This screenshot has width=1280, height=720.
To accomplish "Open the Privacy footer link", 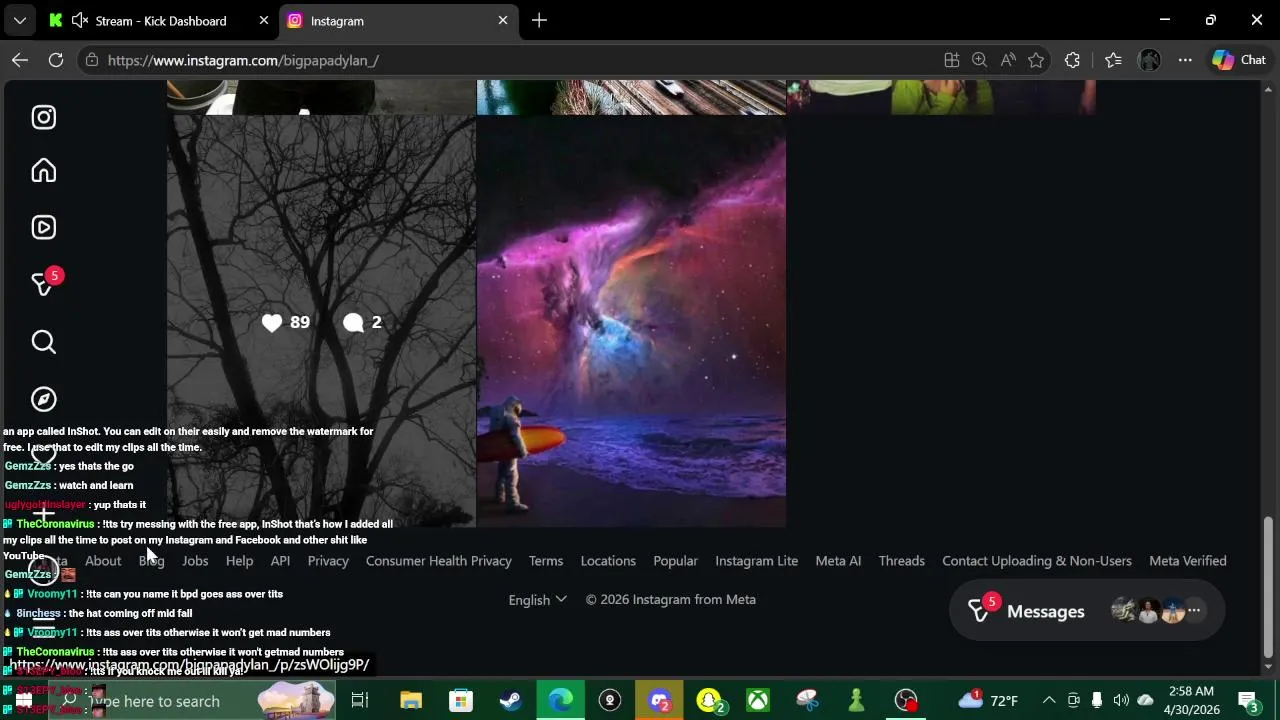I will [328, 561].
